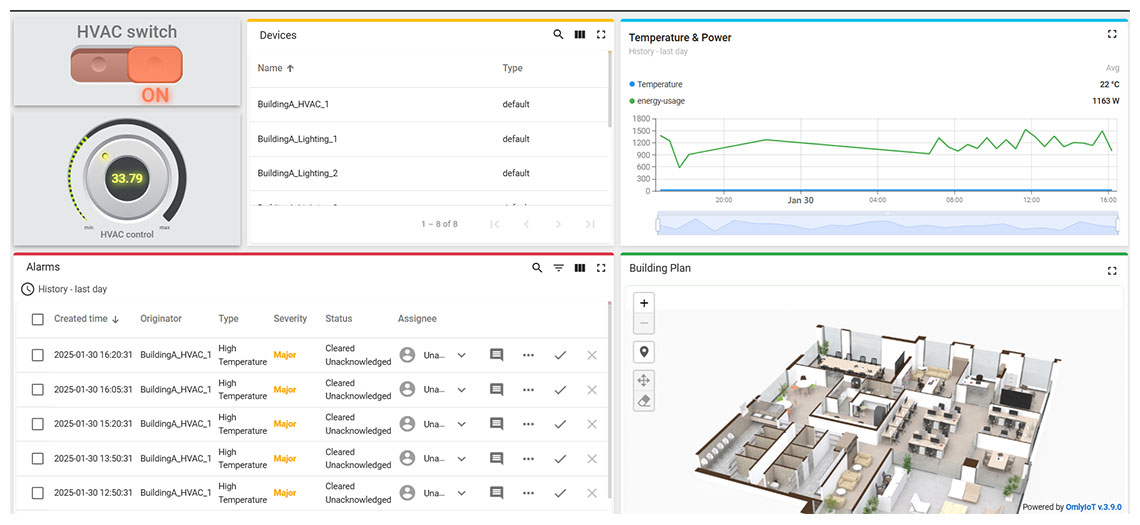Viewport: 1140px width, 525px height.
Task: Open more options for the 12:50:31 alarm
Action: point(528,493)
